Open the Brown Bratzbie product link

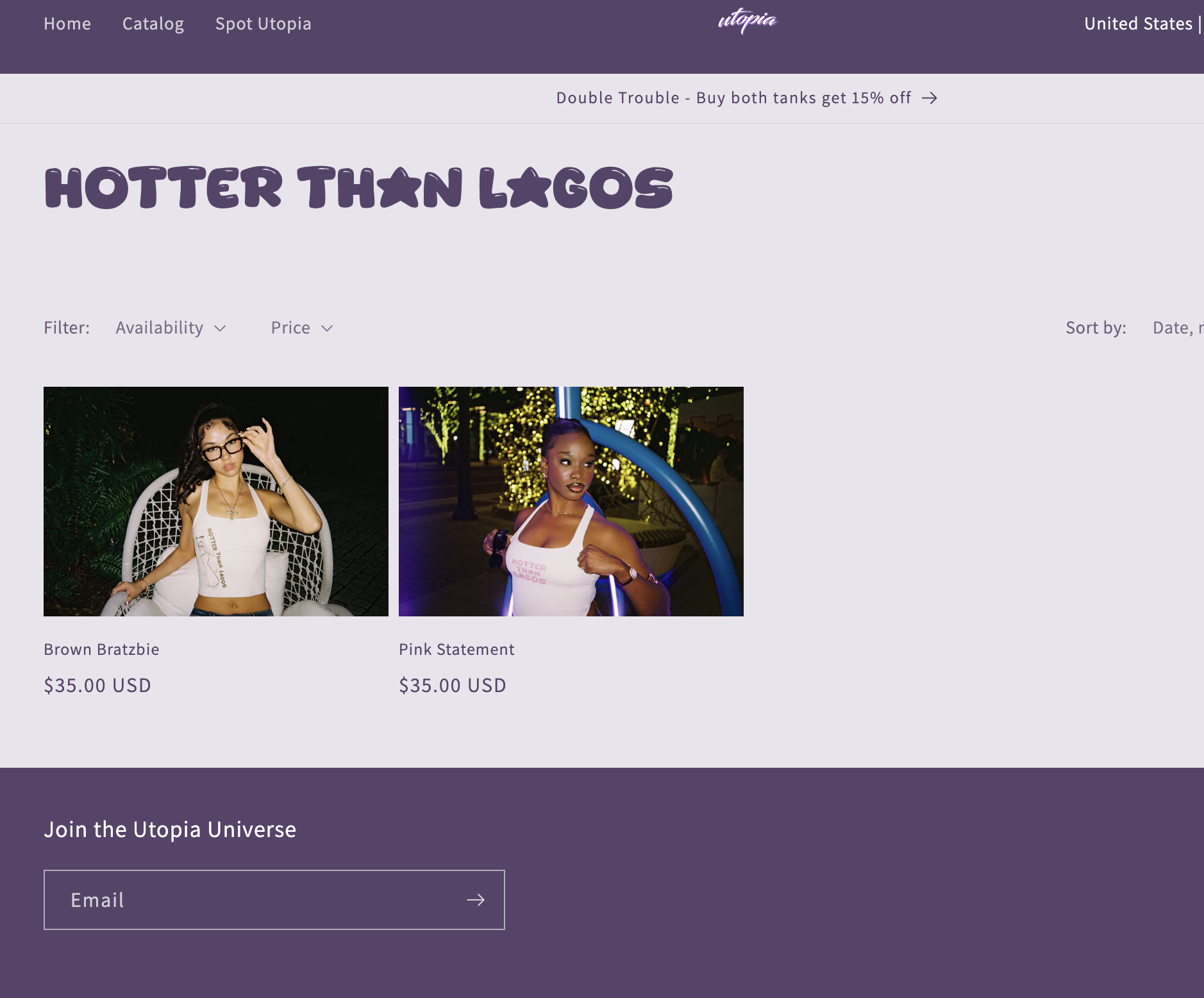[x=101, y=649]
